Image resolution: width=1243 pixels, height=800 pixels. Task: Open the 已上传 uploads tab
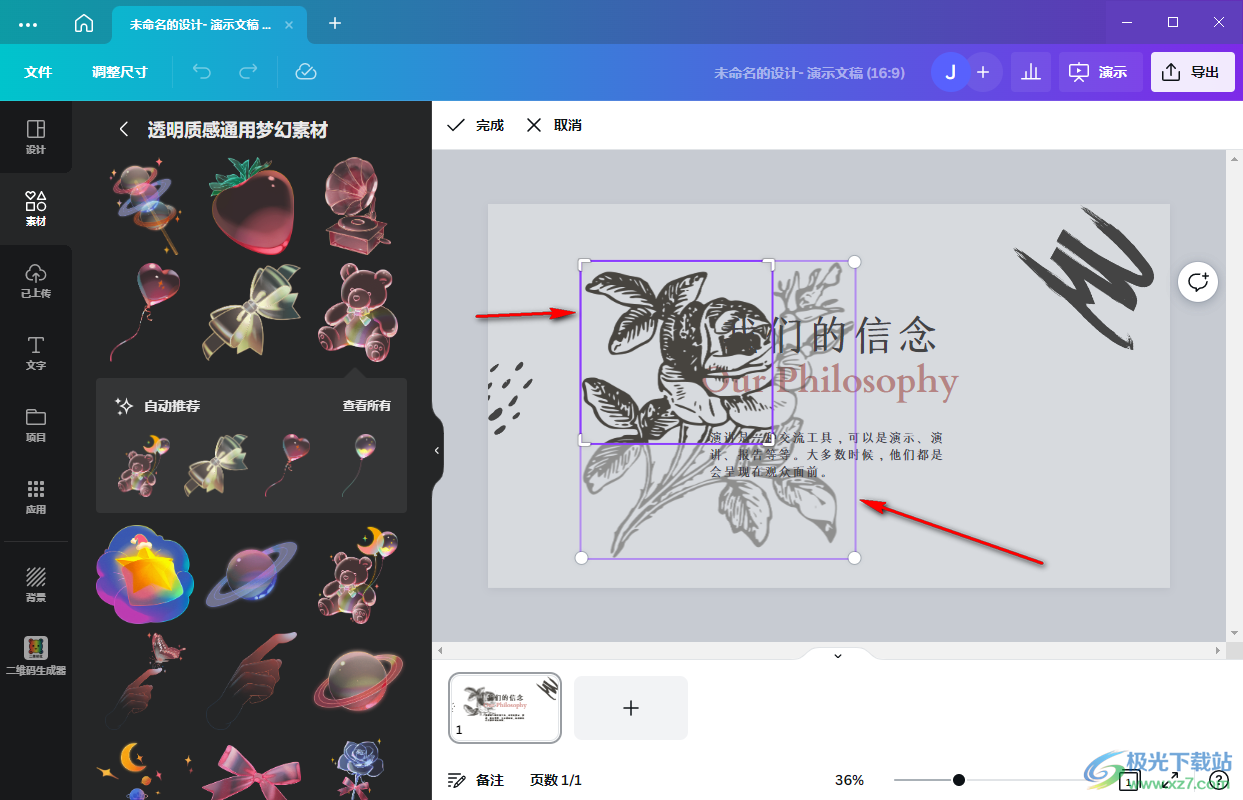click(36, 281)
